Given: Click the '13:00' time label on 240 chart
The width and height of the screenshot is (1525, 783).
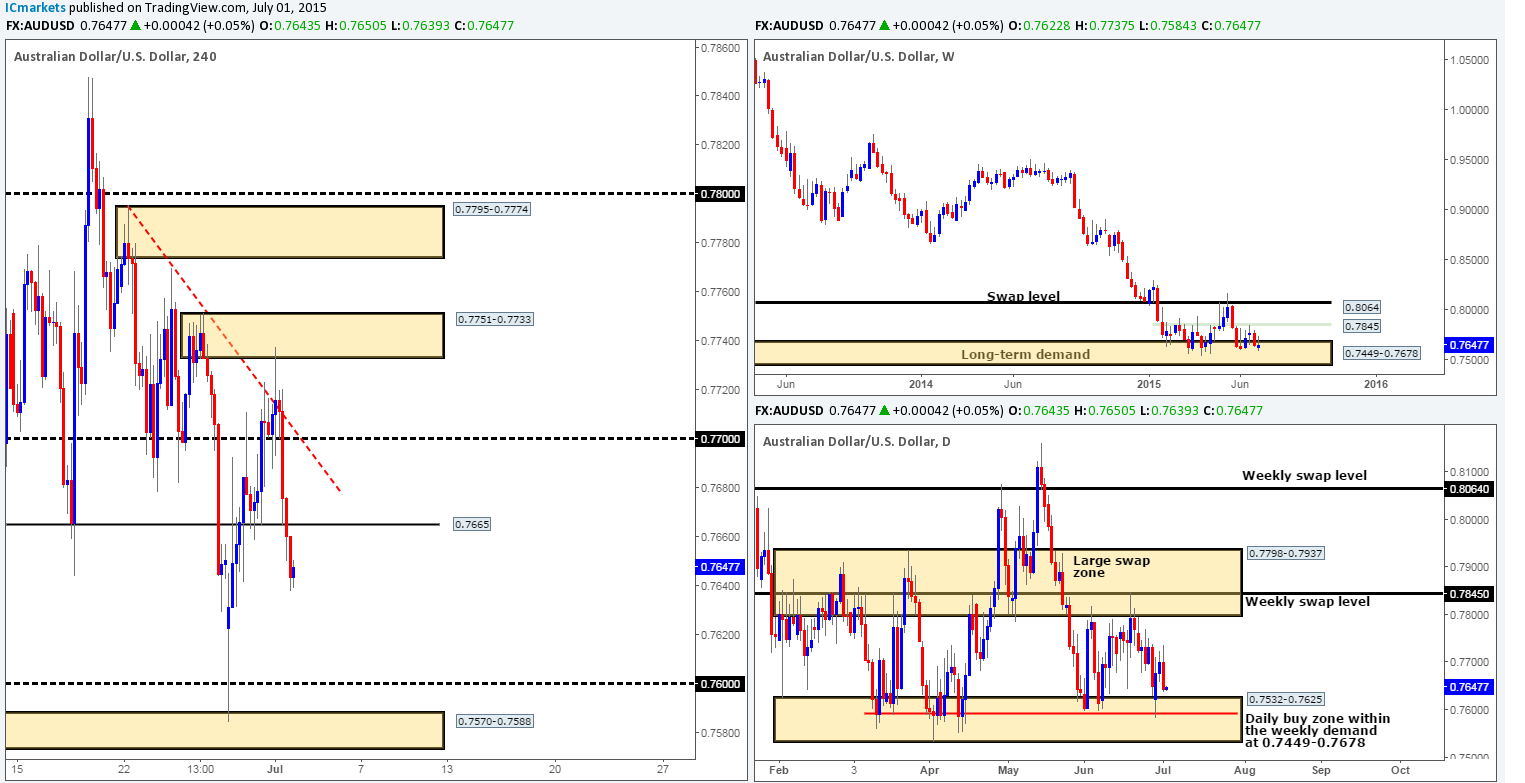Looking at the screenshot, I should (200, 769).
